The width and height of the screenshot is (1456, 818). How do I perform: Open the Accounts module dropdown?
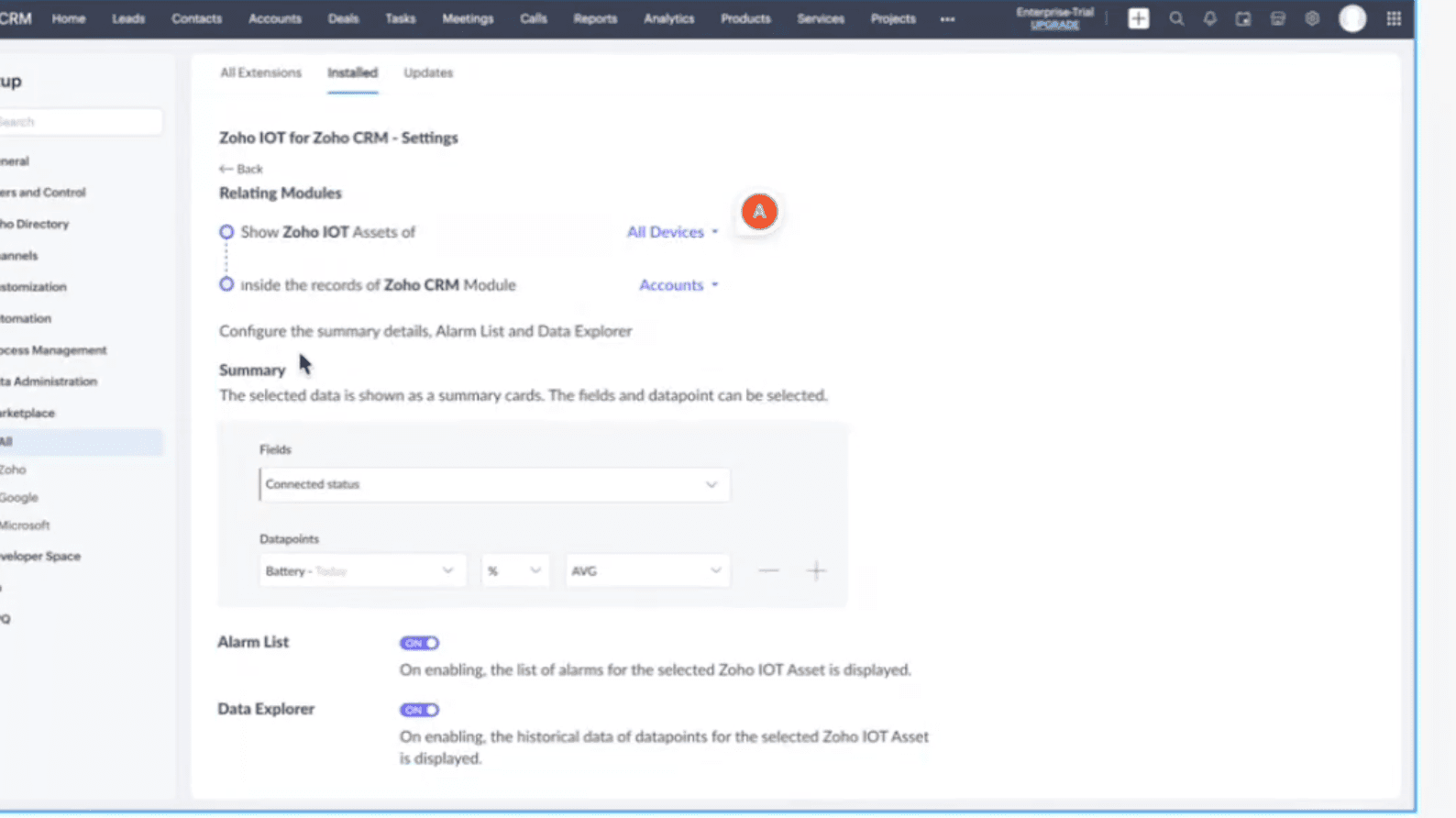[x=678, y=285]
